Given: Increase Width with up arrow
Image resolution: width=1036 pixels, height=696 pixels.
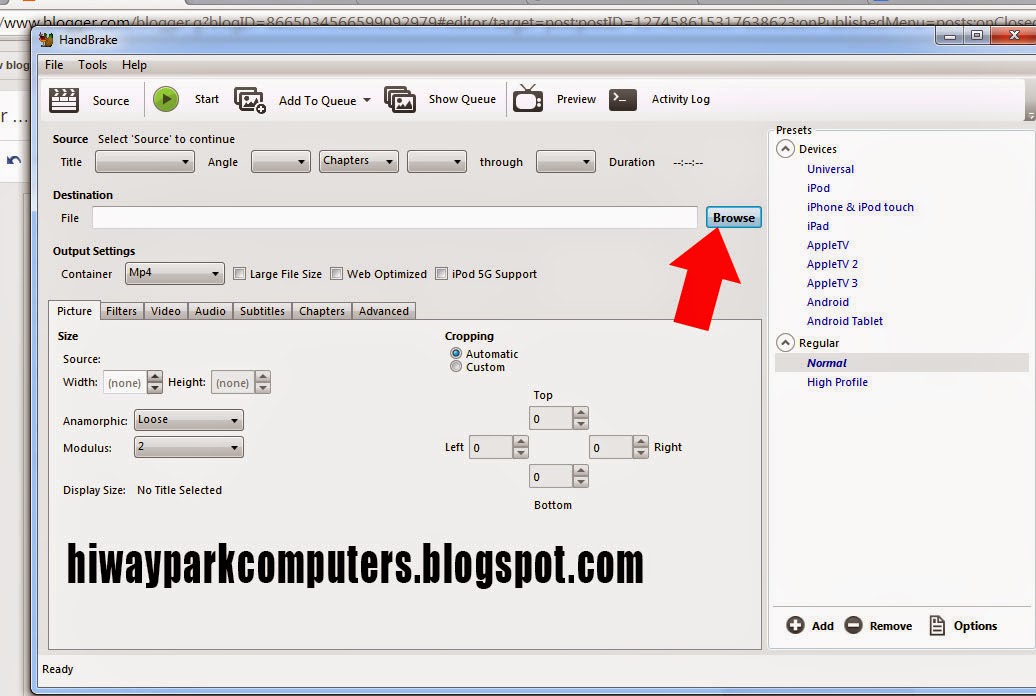Looking at the screenshot, I should point(155,377).
